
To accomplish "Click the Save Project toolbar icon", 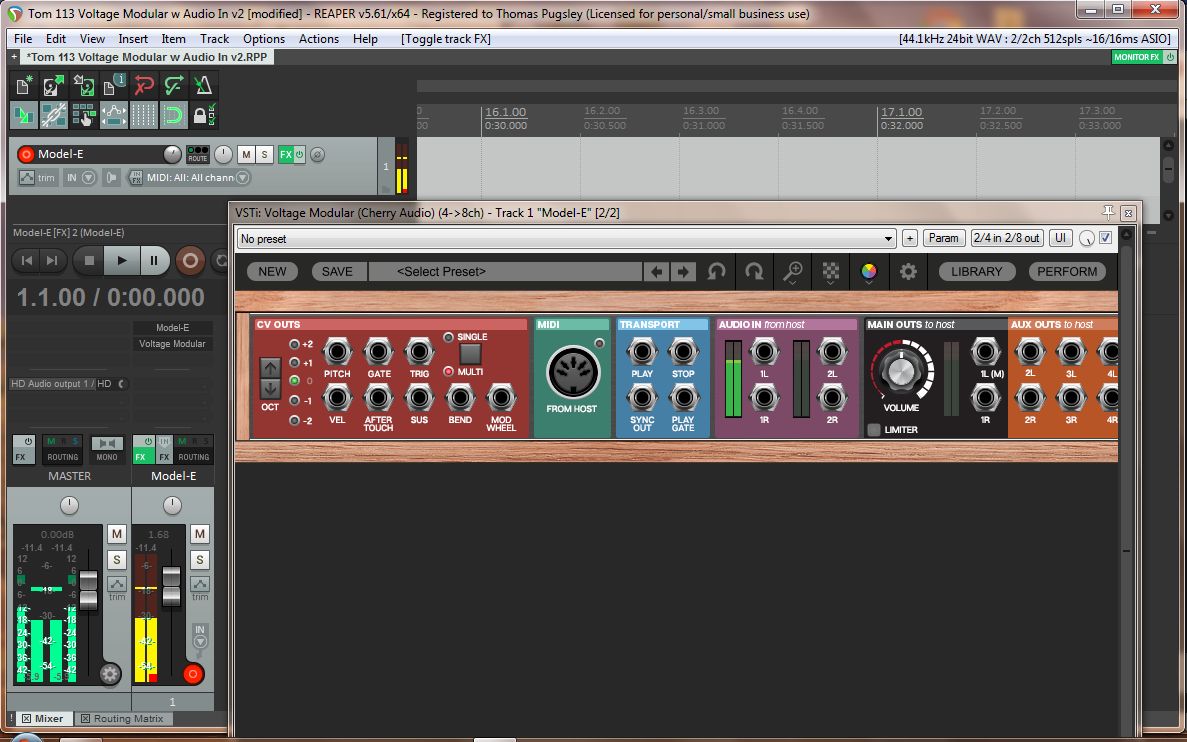I will pos(83,85).
